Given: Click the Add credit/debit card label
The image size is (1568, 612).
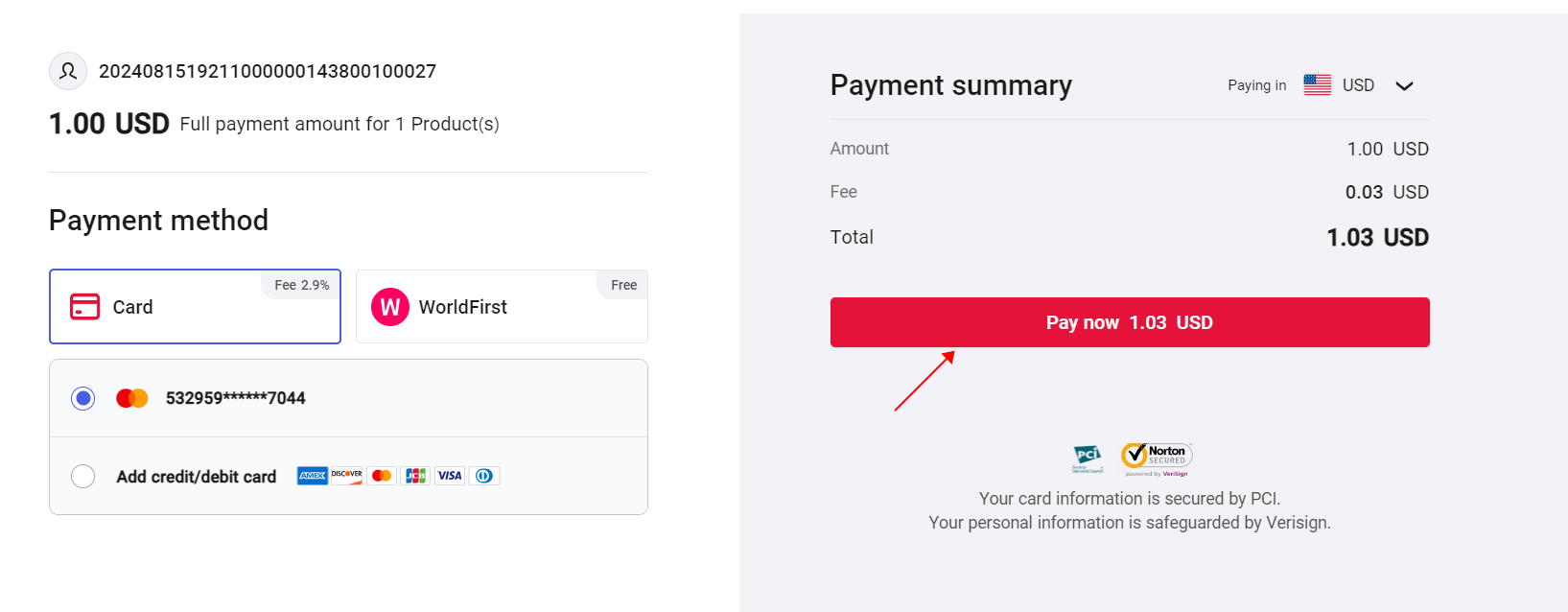Looking at the screenshot, I should (x=197, y=477).
